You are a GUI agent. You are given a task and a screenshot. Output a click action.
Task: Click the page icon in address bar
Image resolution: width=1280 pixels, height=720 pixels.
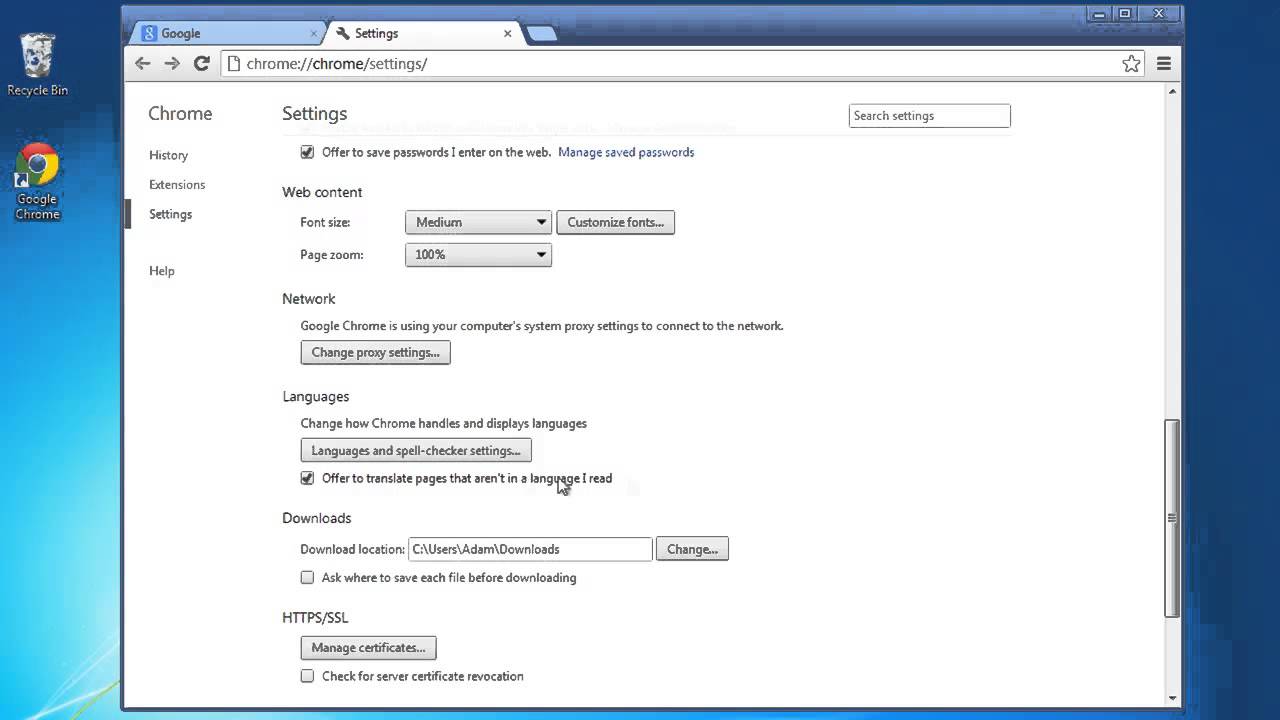(x=234, y=64)
